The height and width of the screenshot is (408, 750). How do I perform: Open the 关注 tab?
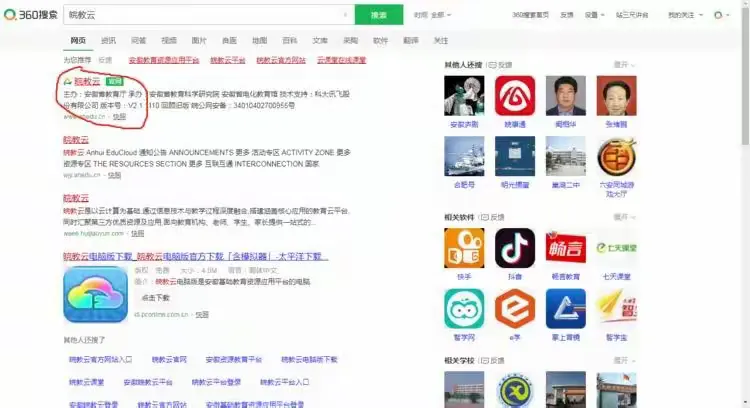(x=441, y=41)
